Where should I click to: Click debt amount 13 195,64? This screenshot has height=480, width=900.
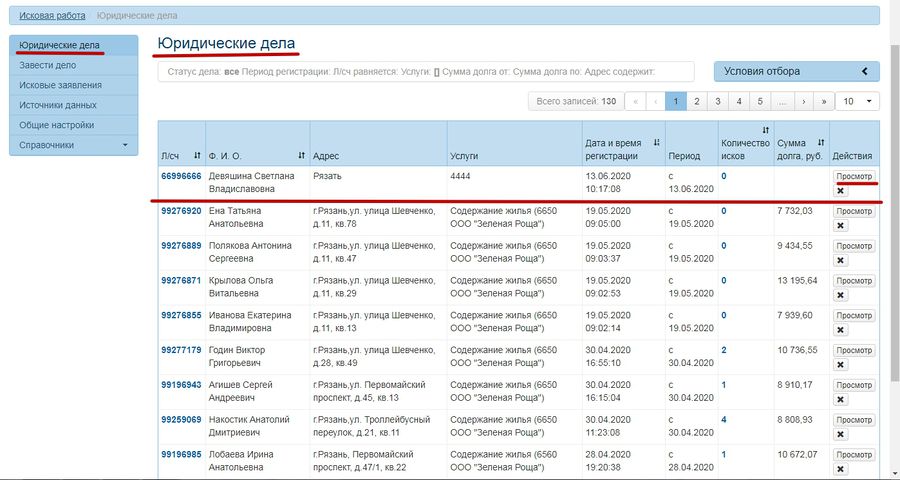coord(797,280)
